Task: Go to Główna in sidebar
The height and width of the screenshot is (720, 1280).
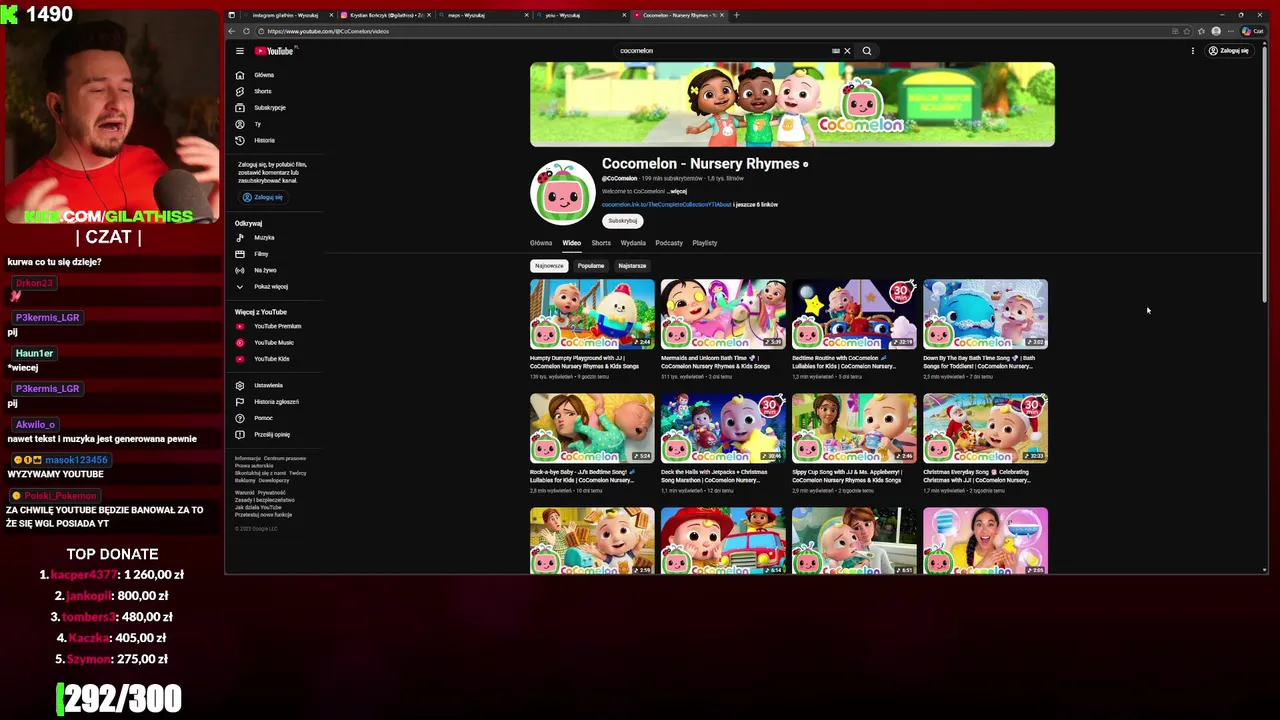Action: pos(264,75)
